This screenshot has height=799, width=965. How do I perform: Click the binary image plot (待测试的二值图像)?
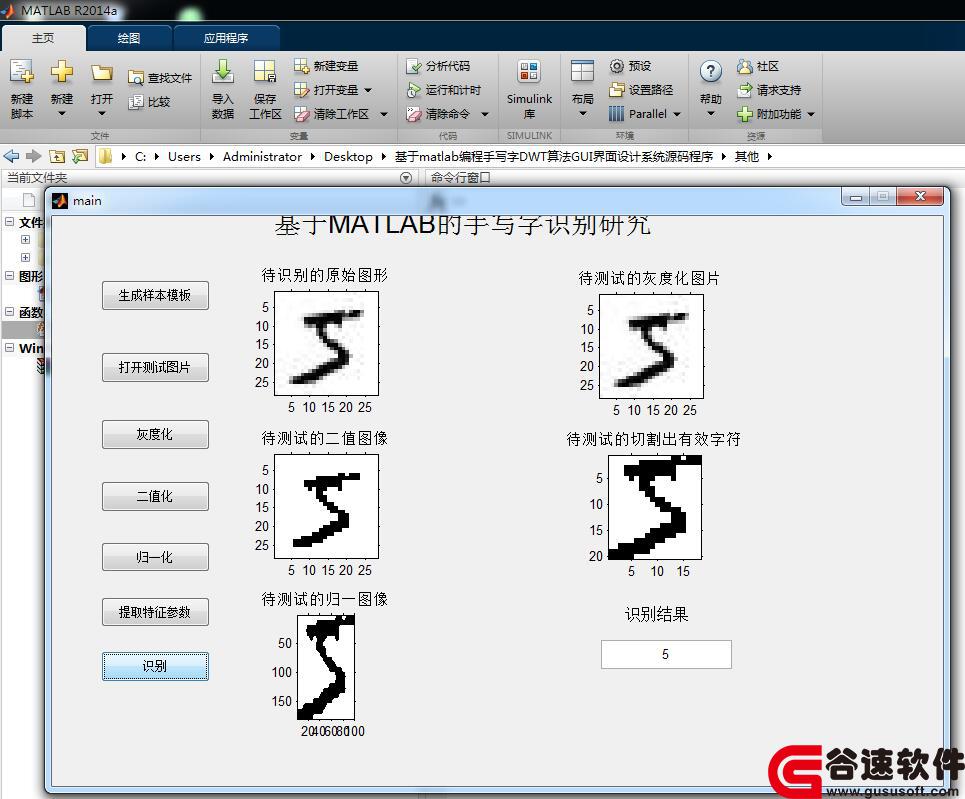coord(326,507)
